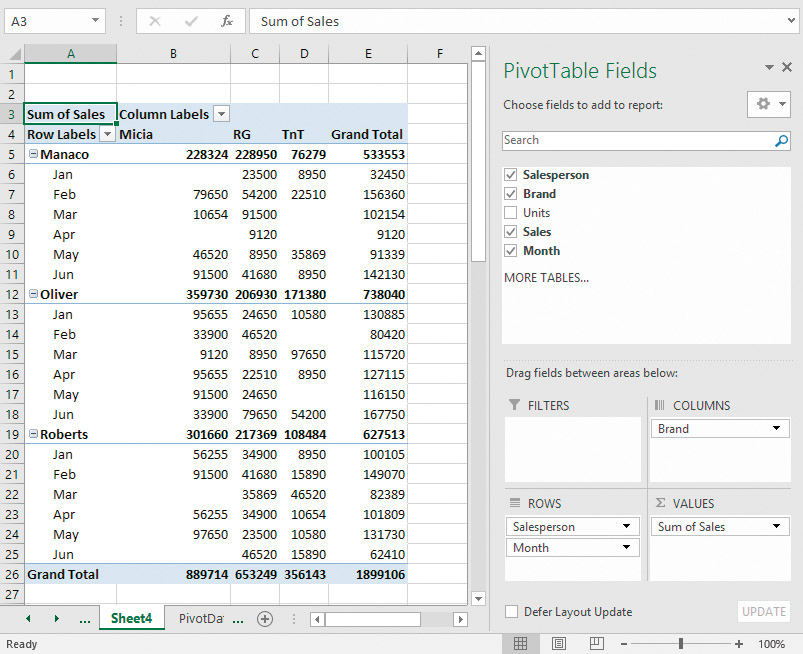Open the Brand field dropdown in COLUMNS
The height and width of the screenshot is (654, 803).
tap(776, 428)
